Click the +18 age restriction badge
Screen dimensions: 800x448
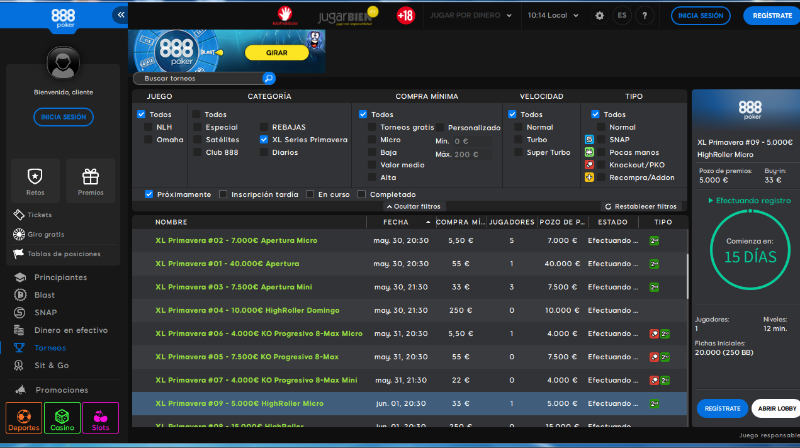coord(405,16)
